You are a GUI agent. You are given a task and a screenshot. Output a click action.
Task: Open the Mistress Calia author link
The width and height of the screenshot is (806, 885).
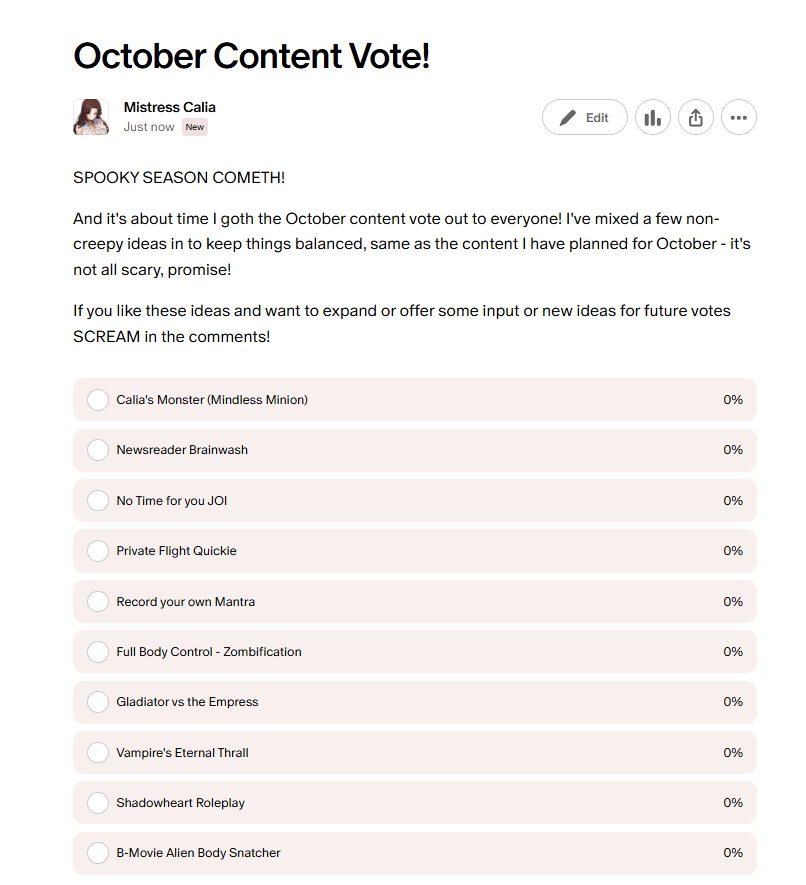click(x=169, y=107)
